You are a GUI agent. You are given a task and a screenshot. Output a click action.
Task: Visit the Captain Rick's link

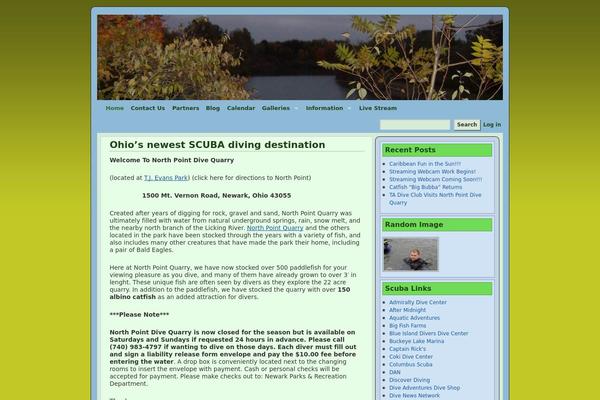point(407,349)
